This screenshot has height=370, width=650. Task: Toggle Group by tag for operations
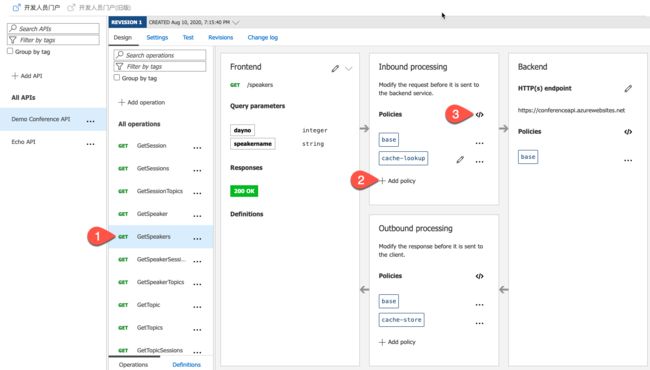pyautogui.click(x=117, y=77)
